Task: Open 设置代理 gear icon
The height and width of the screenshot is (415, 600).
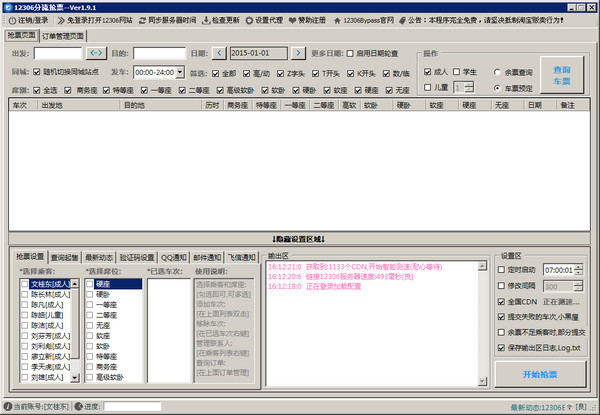Action: [249, 21]
